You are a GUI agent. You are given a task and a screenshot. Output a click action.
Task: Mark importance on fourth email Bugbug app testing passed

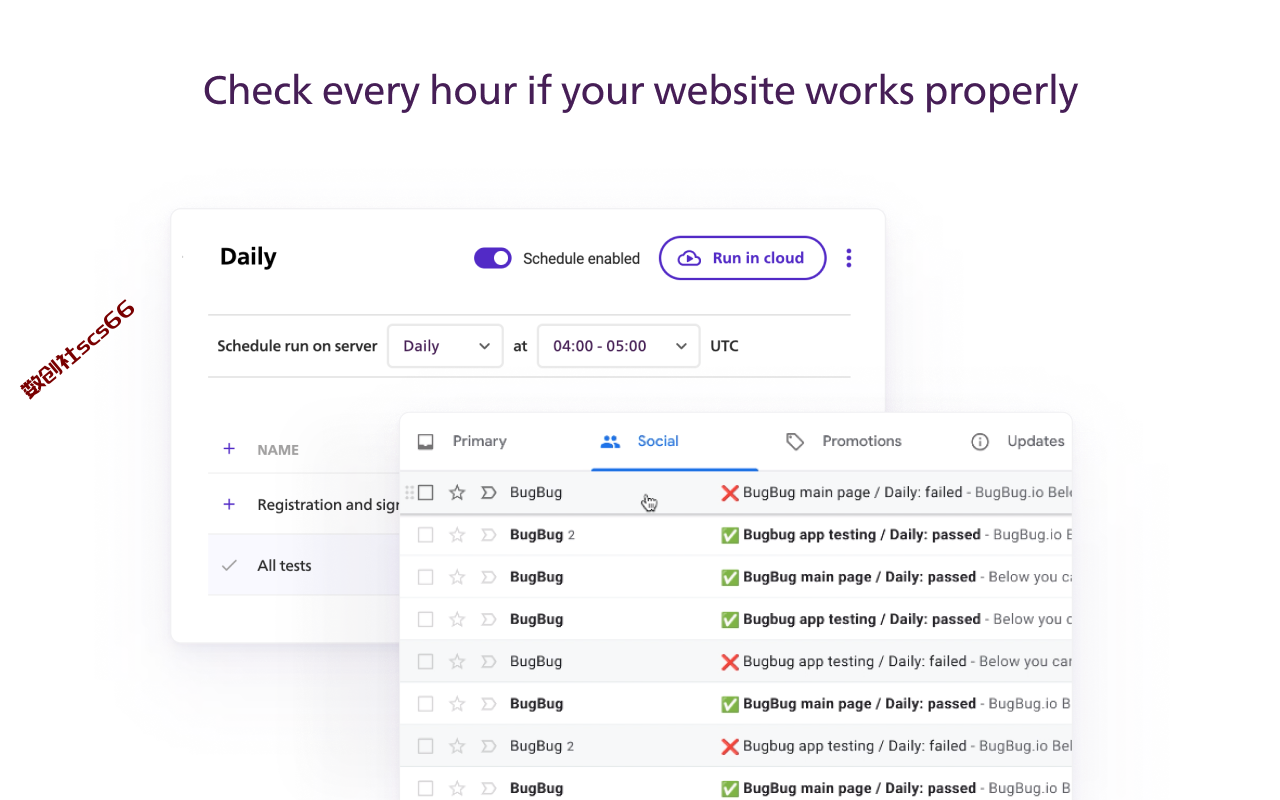click(489, 619)
